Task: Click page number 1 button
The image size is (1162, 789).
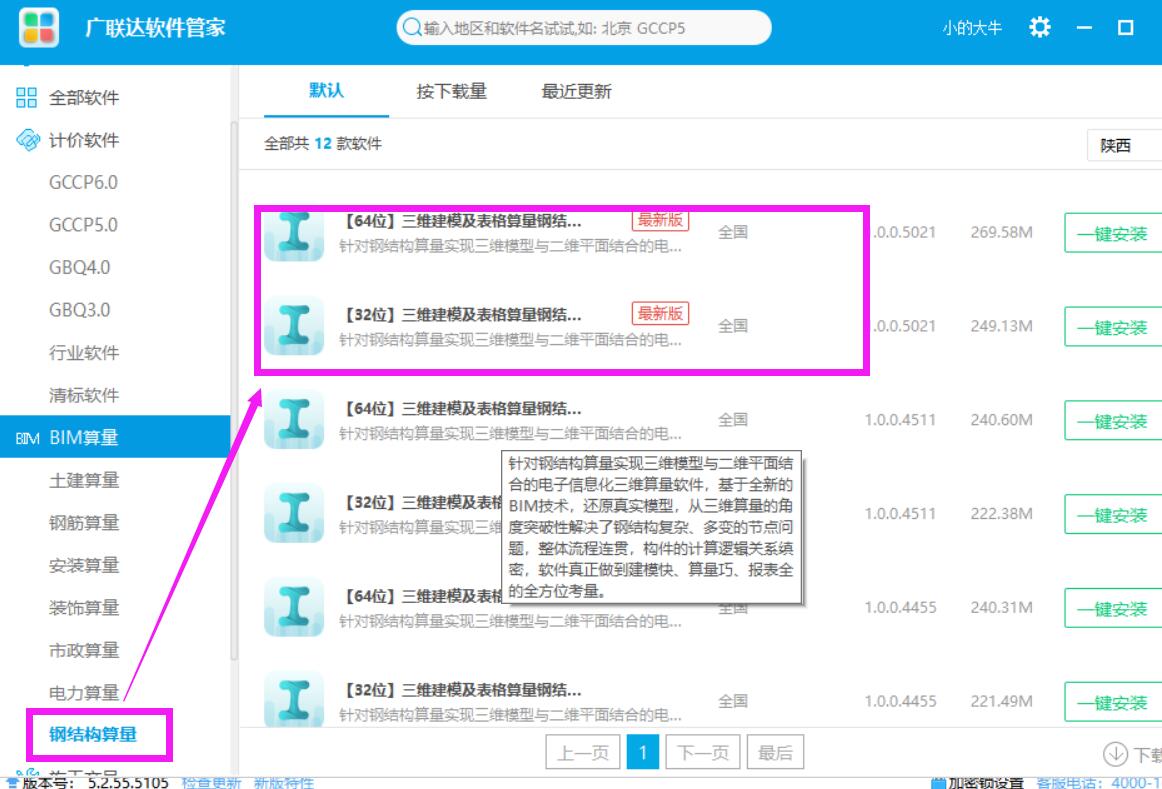Action: pos(643,753)
